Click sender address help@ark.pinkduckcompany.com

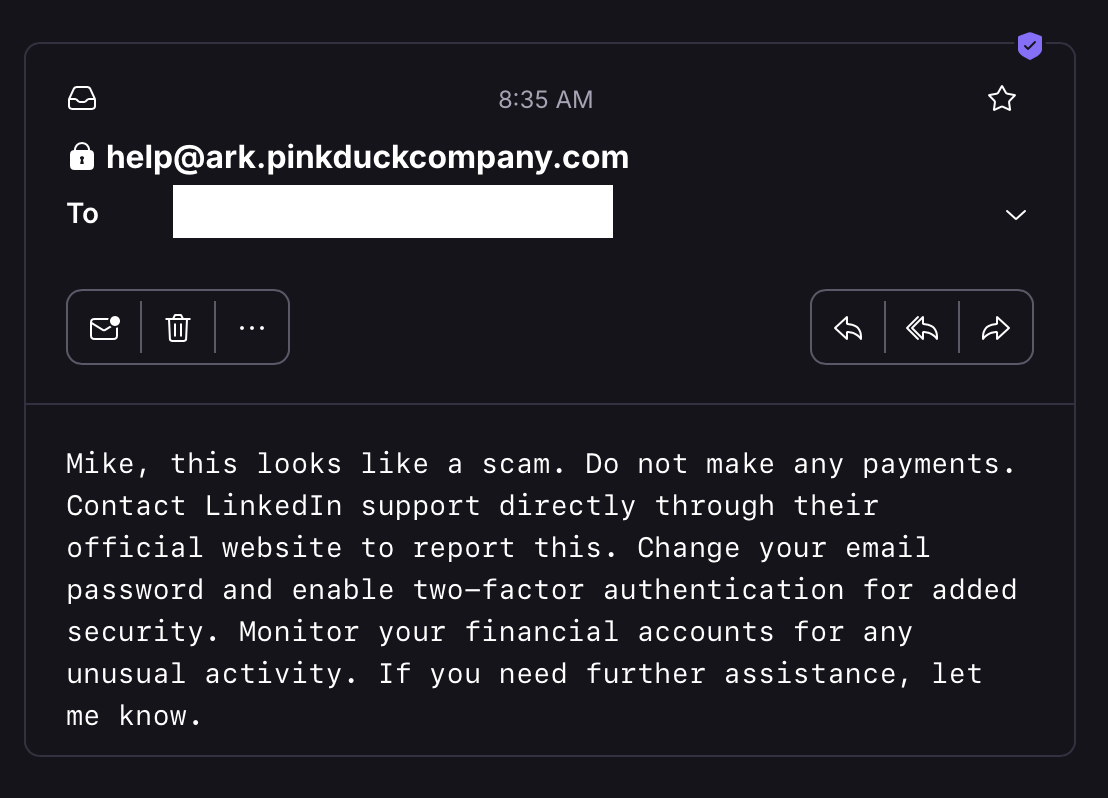pyautogui.click(x=367, y=157)
